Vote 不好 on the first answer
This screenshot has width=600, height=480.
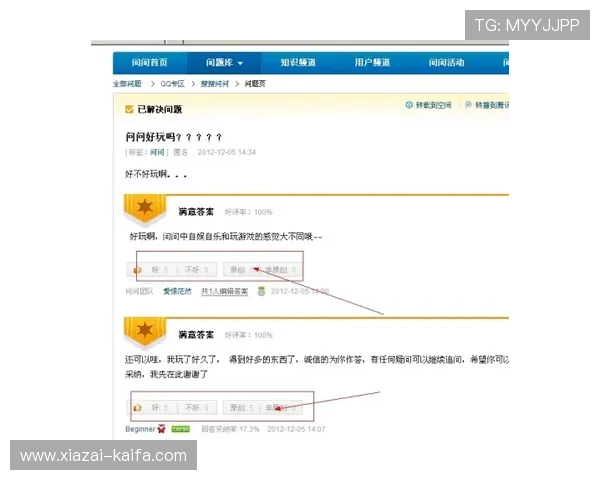[x=196, y=270]
